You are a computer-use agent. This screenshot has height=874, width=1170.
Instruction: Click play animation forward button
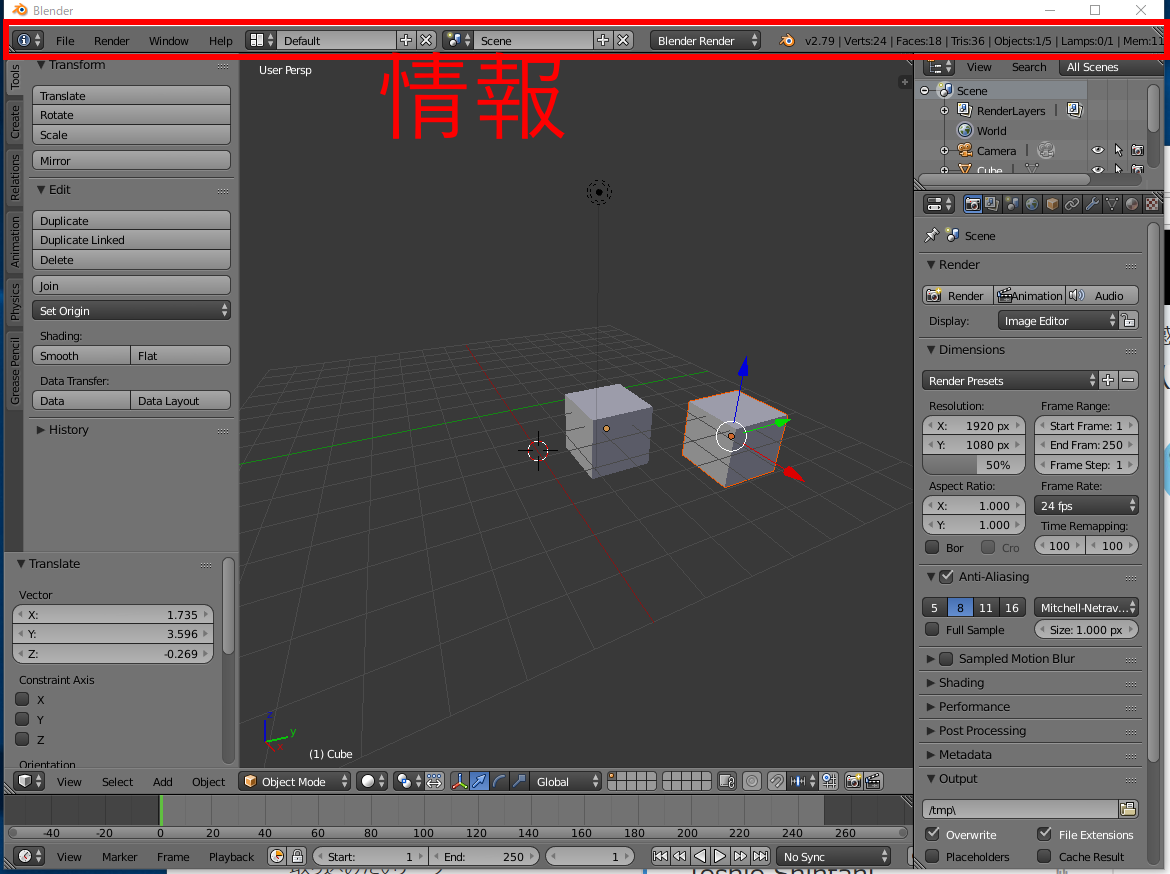tap(720, 856)
